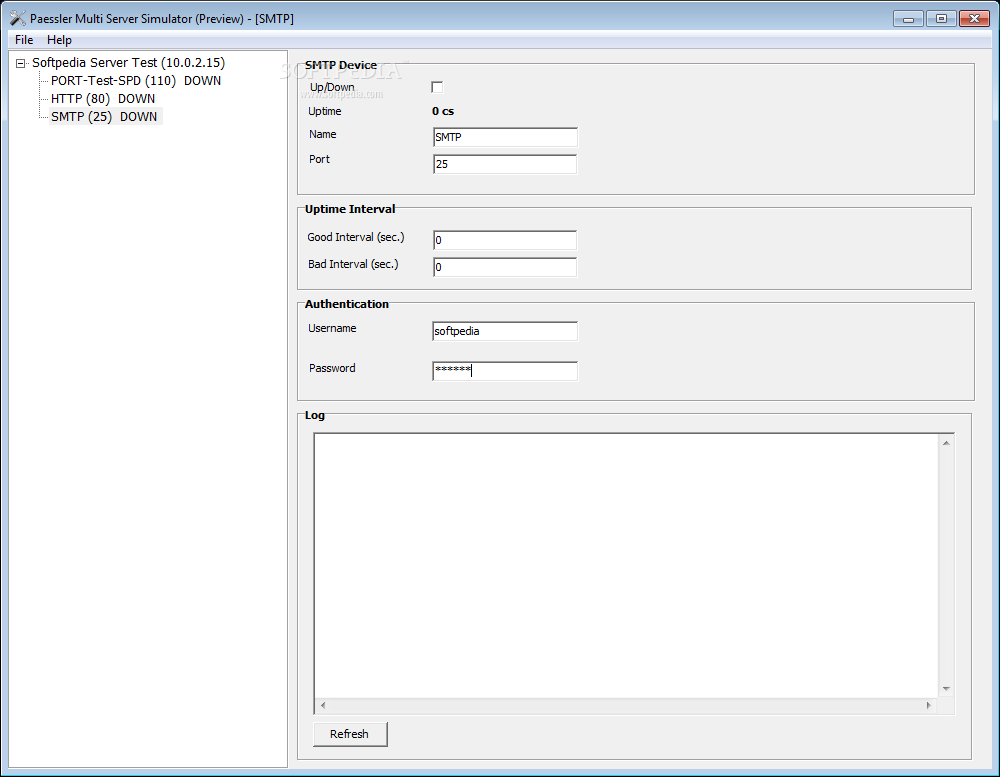The image size is (1000, 777).
Task: Click the Username input field
Action: click(504, 331)
